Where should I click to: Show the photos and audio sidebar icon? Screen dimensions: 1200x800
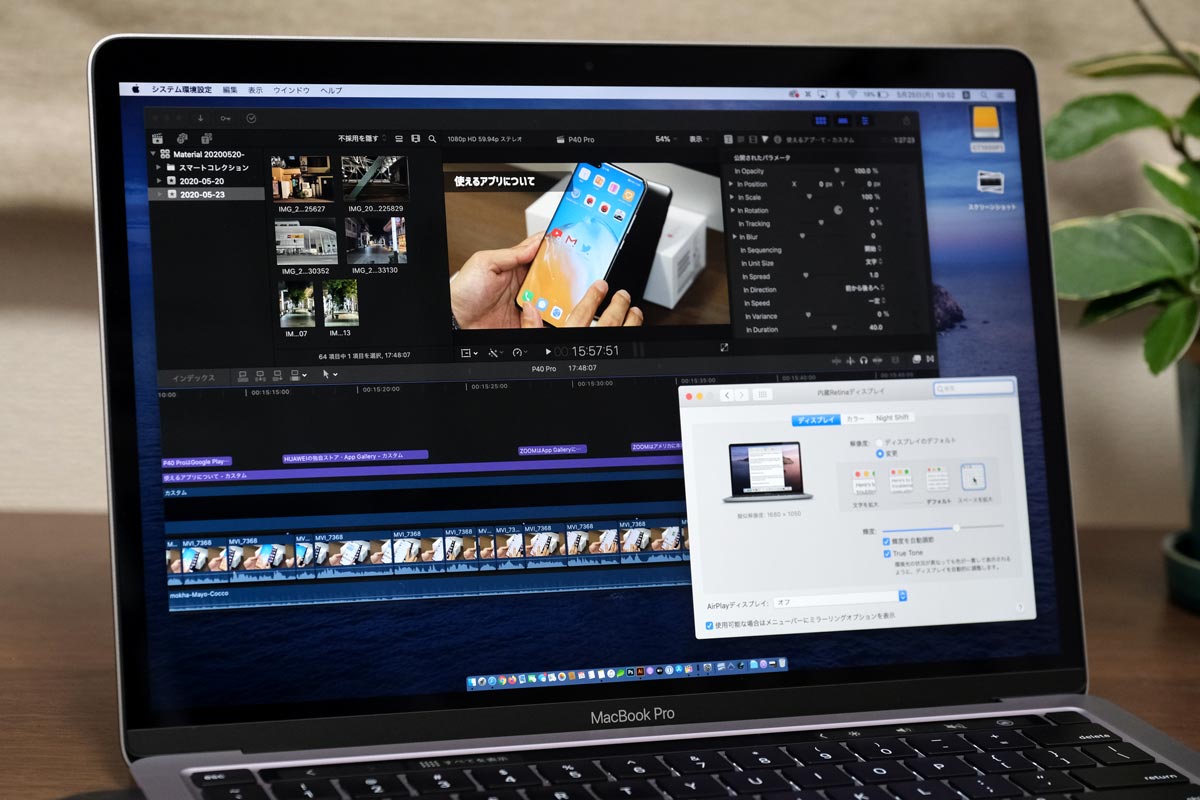(x=181, y=138)
